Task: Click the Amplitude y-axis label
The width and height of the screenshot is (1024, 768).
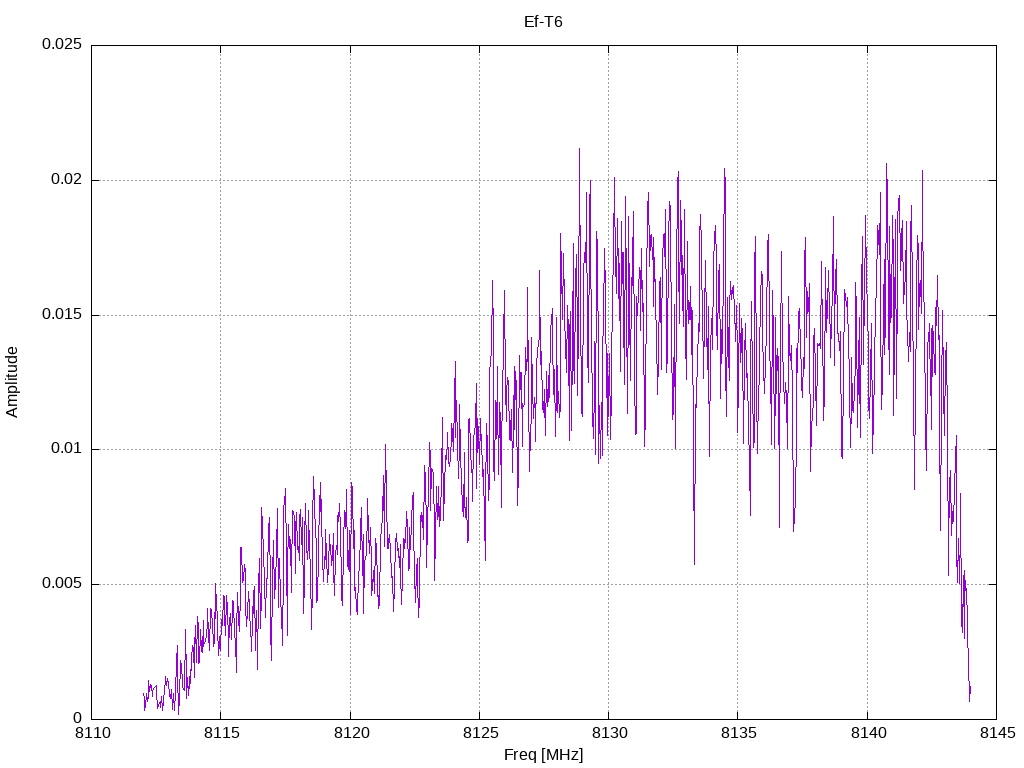Action: point(12,382)
